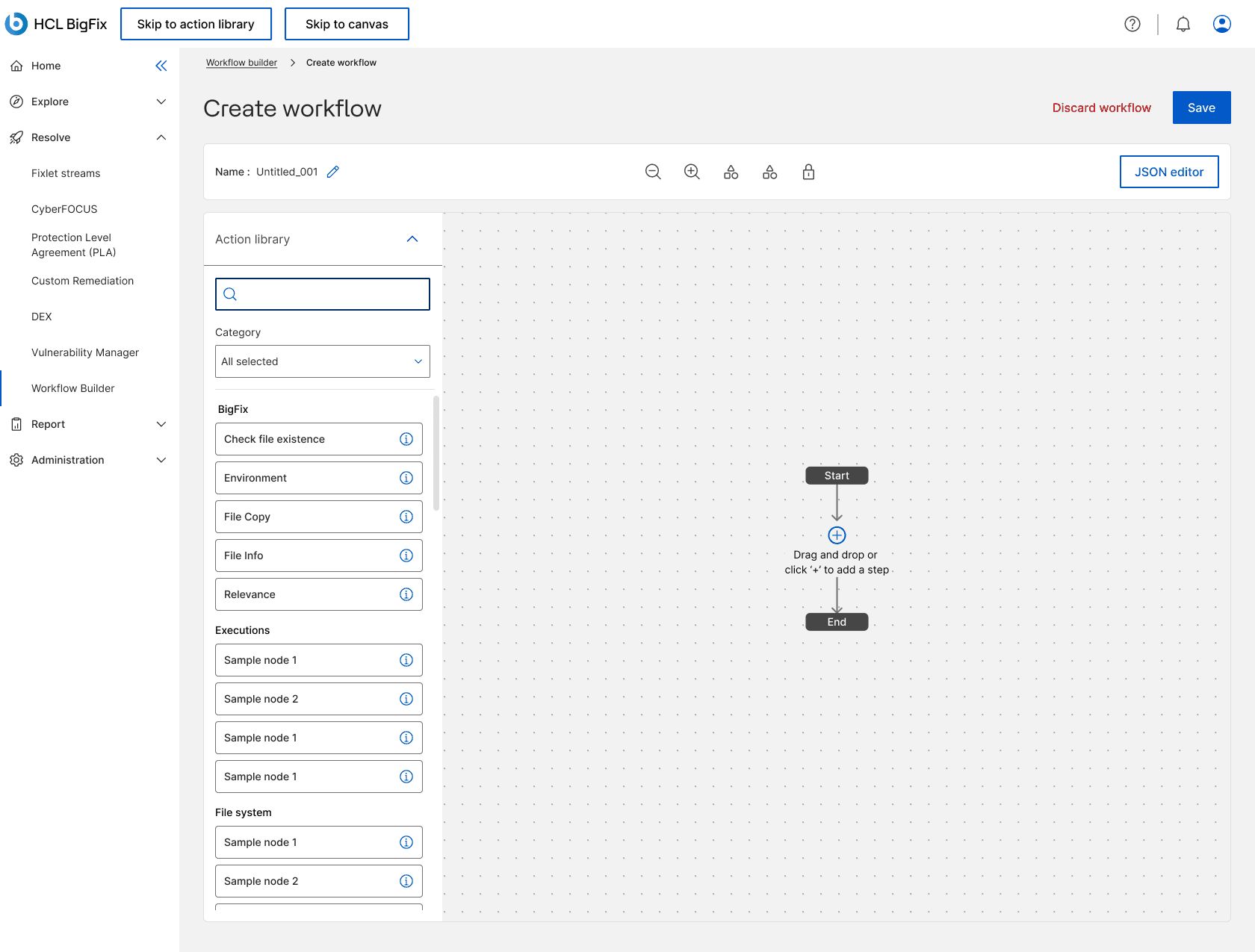The image size is (1255, 952).
Task: Collapse the Resolve menu chevron
Action: click(x=161, y=137)
